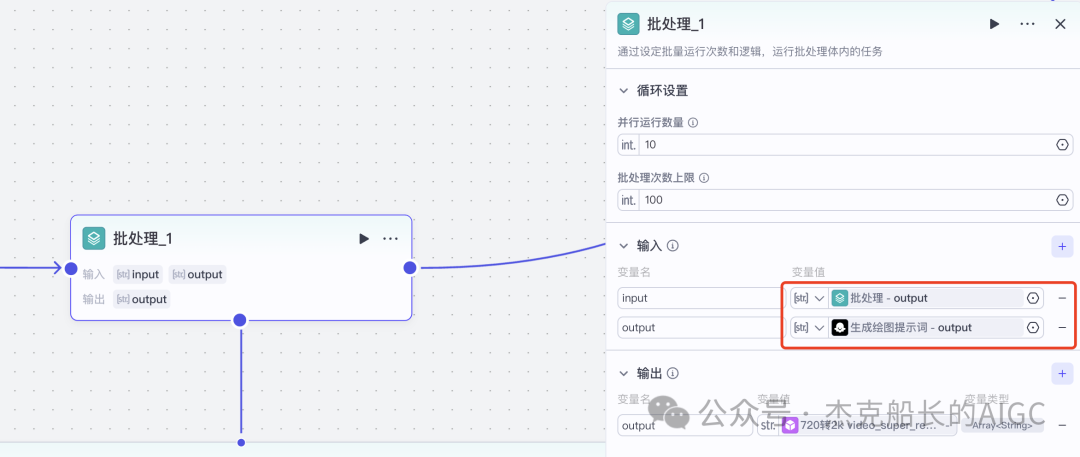Add a new output variable
The width and height of the screenshot is (1080, 457).
(x=1062, y=374)
